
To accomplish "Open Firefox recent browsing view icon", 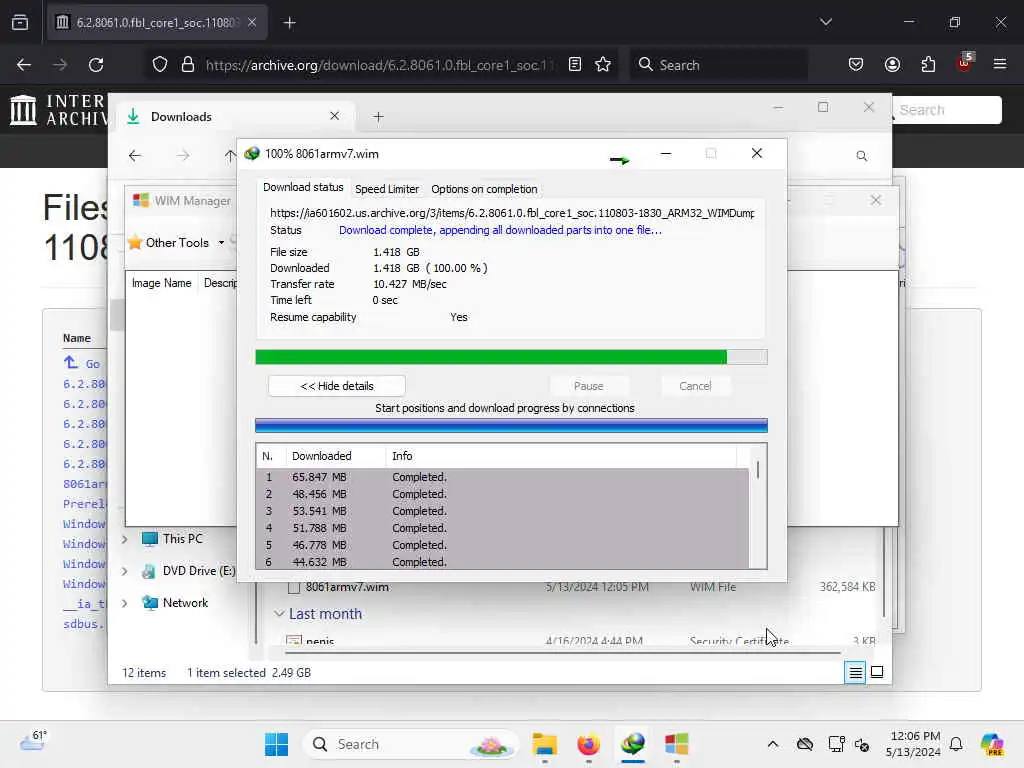I will point(20,22).
